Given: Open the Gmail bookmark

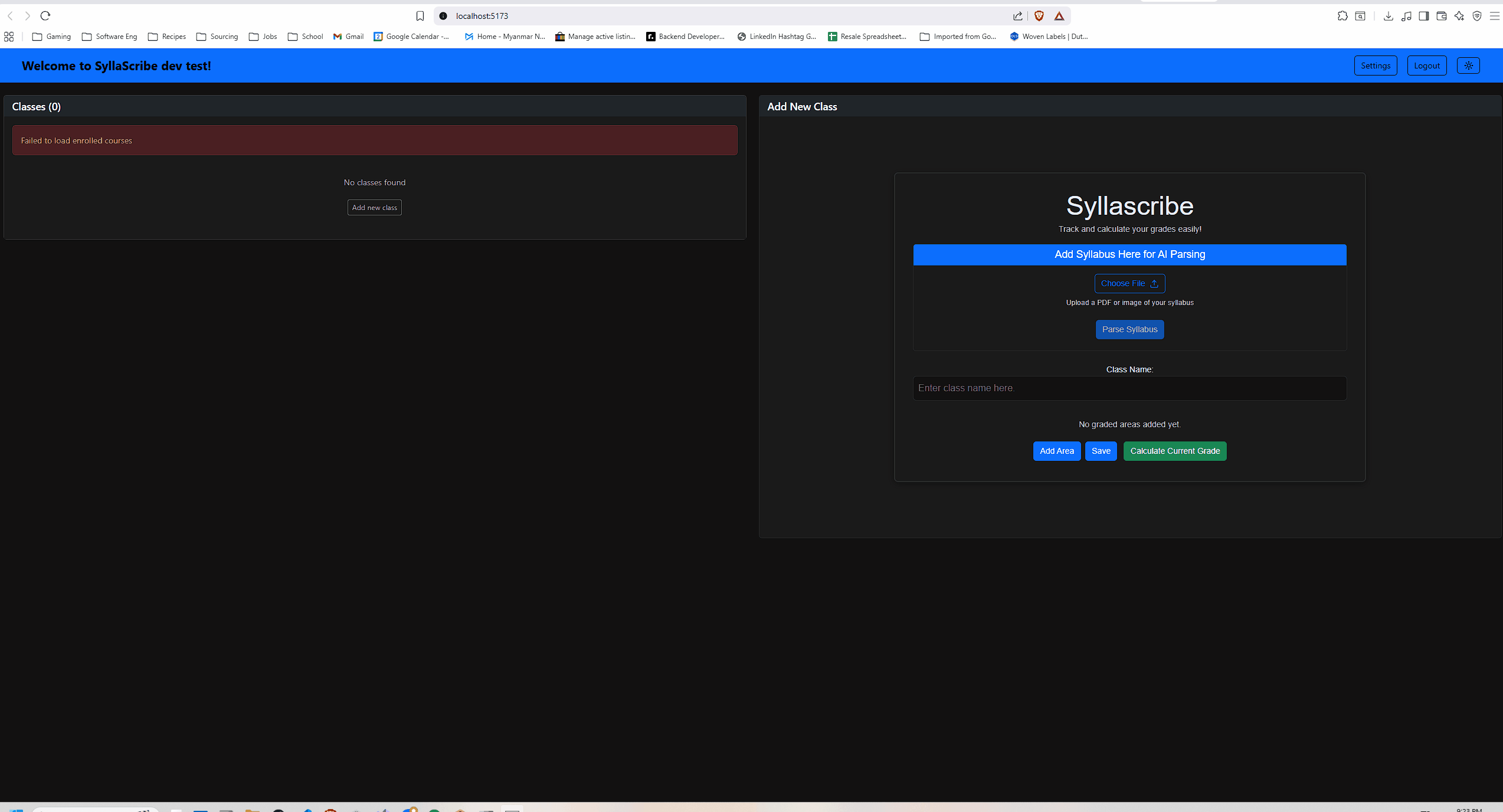Looking at the screenshot, I should point(348,37).
